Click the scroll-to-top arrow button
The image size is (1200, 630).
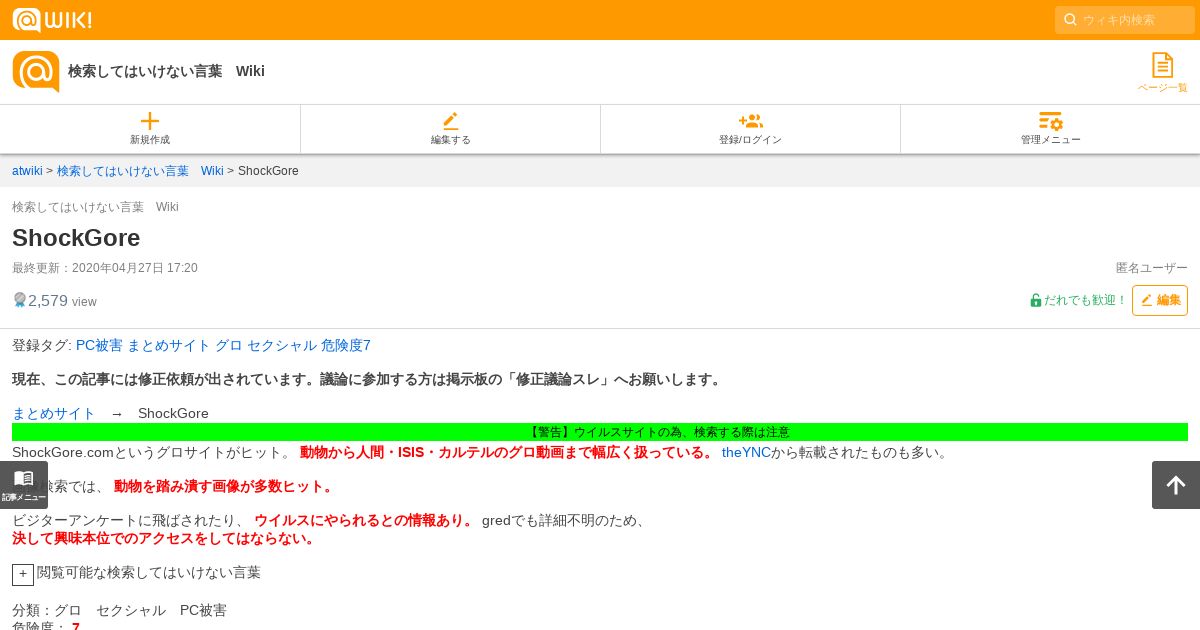[1176, 485]
